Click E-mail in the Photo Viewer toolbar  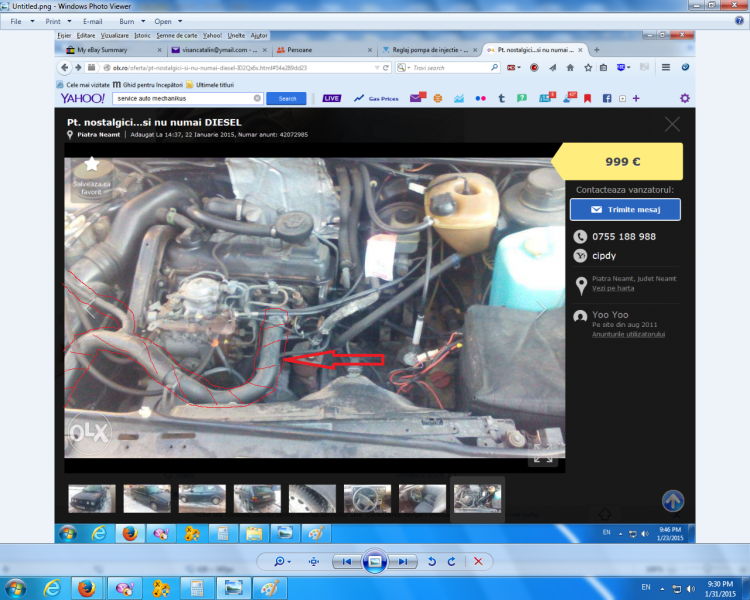92,21
